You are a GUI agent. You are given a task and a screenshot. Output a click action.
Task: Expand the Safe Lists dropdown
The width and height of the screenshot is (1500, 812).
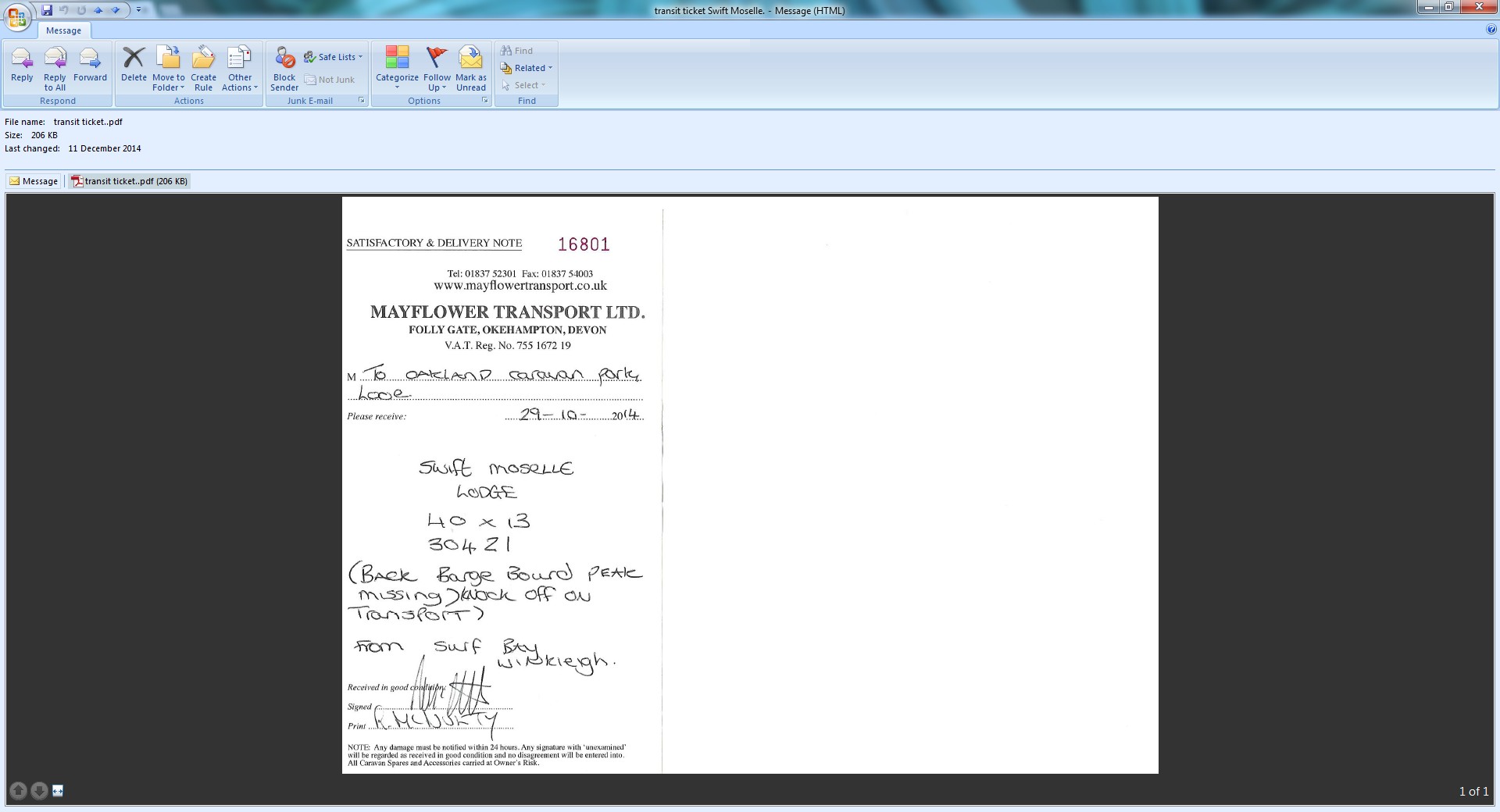point(333,57)
